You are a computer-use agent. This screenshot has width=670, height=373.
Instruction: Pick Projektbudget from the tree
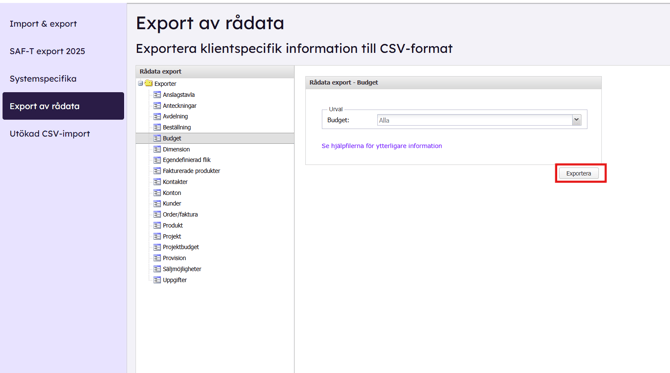(x=181, y=247)
